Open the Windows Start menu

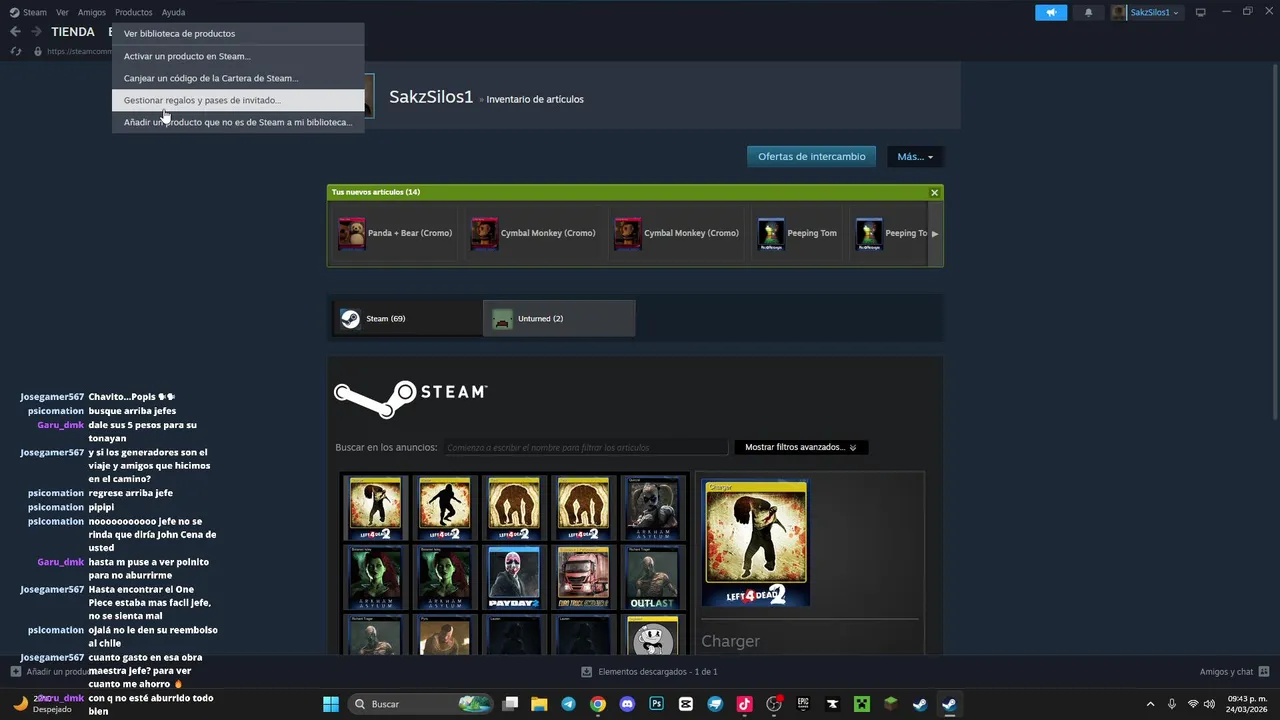point(331,704)
